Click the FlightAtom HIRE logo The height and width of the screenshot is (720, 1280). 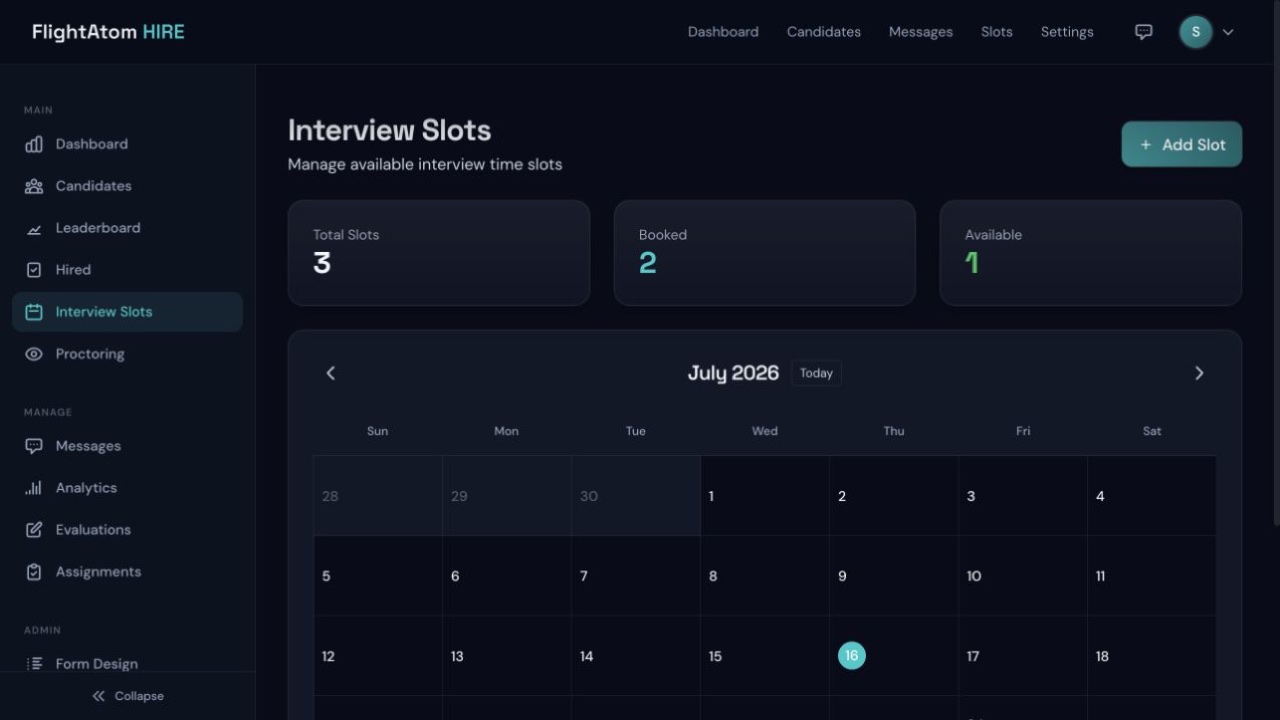108,32
